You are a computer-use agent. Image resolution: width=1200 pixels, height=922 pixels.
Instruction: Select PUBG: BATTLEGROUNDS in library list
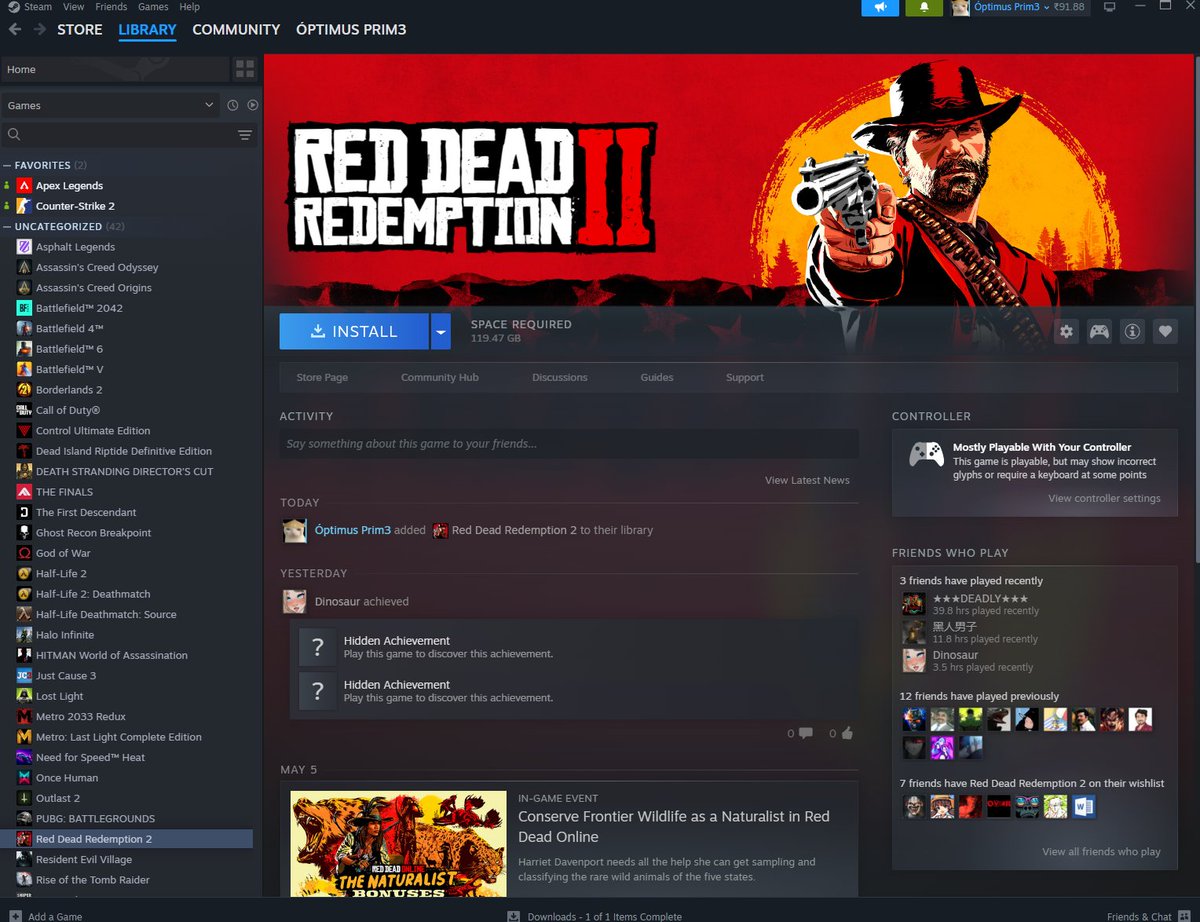pos(95,818)
